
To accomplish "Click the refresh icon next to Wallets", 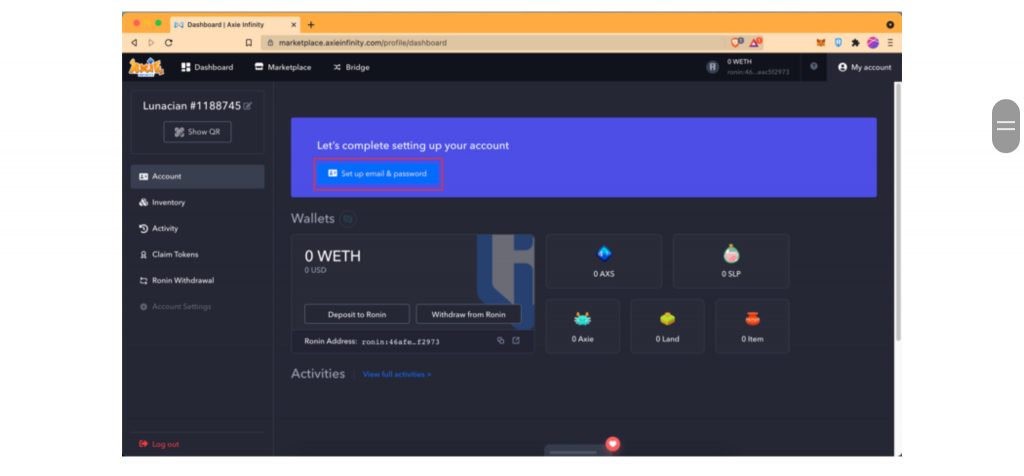I will (348, 219).
